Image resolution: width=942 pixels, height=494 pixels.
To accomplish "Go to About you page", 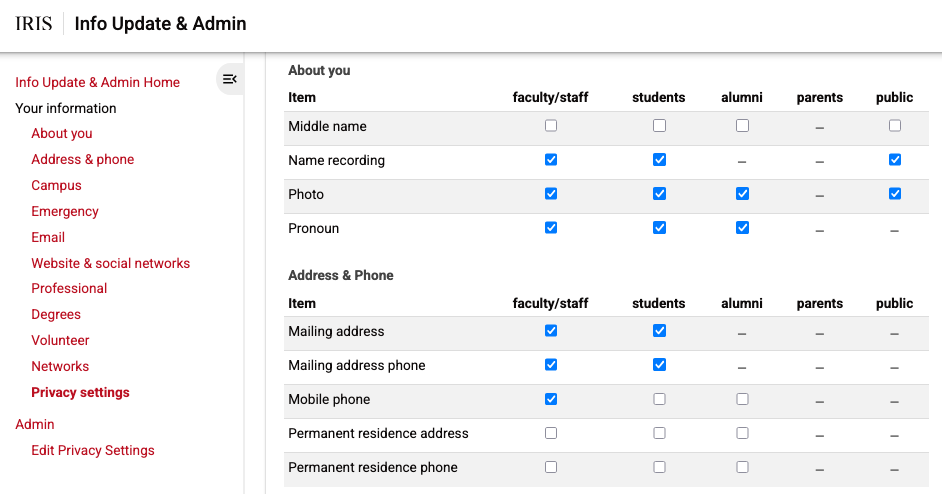I will point(62,133).
